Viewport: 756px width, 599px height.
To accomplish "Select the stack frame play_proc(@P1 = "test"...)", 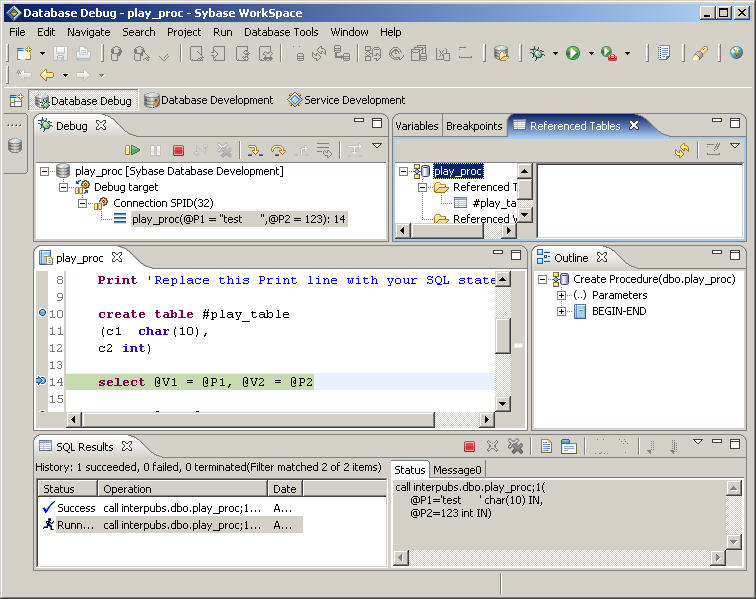I will [239, 219].
